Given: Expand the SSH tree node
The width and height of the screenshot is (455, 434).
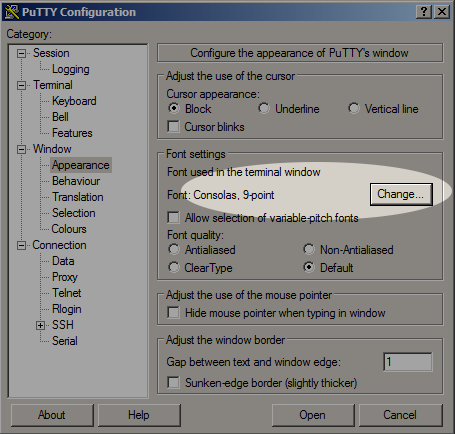Looking at the screenshot, I should click(40, 325).
